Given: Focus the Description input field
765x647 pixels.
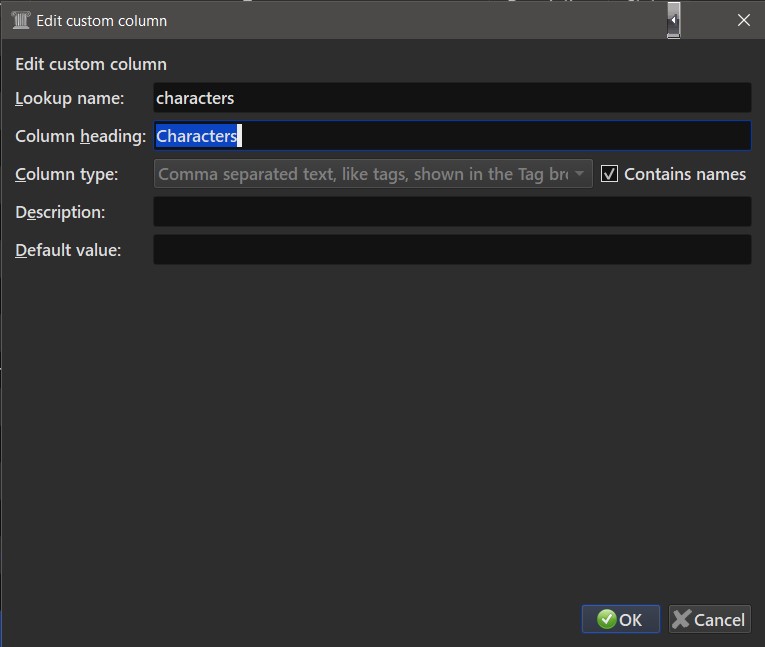Looking at the screenshot, I should [451, 212].
